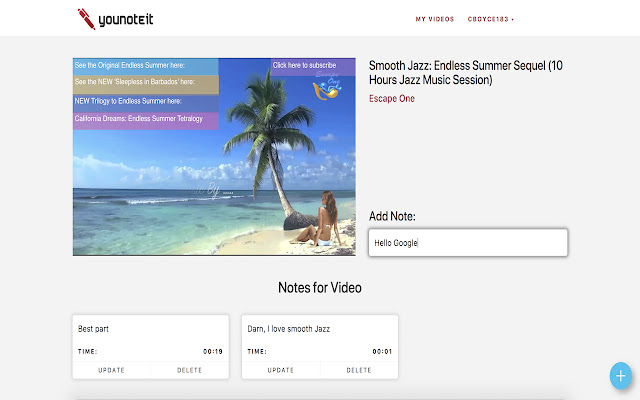Click 'See the NEW Sleepless in Barbados' annotation
Screen dimensions: 640x400
click(x=146, y=84)
